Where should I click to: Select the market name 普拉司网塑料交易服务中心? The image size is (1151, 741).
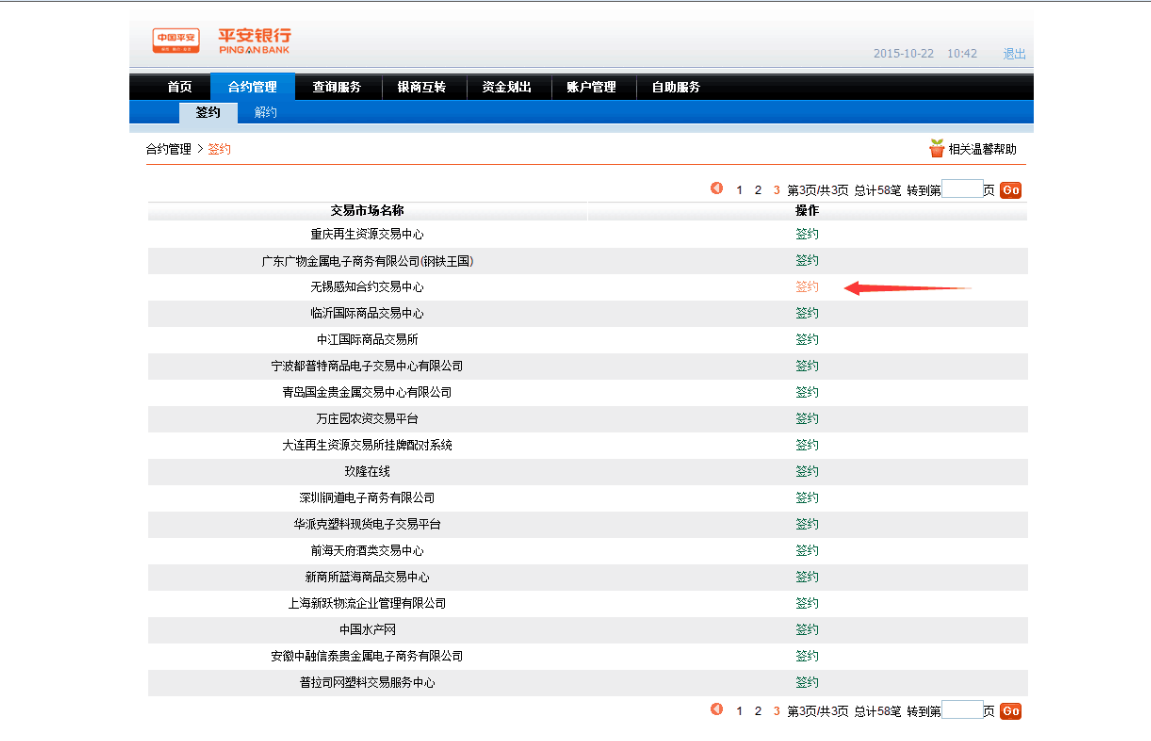[x=367, y=683]
